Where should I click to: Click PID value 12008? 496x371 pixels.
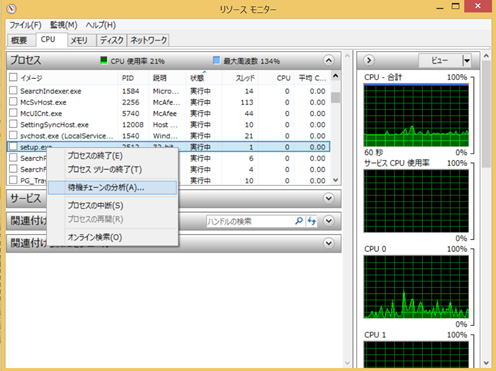133,125
